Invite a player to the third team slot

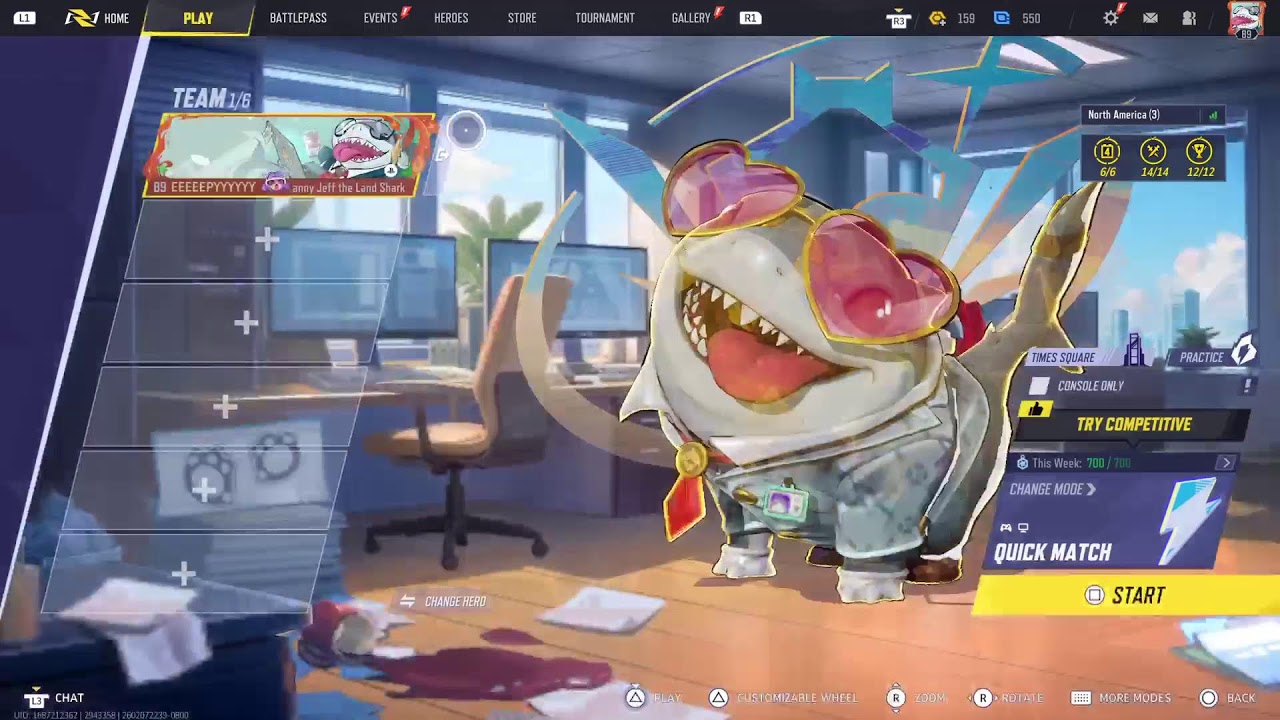pos(246,322)
